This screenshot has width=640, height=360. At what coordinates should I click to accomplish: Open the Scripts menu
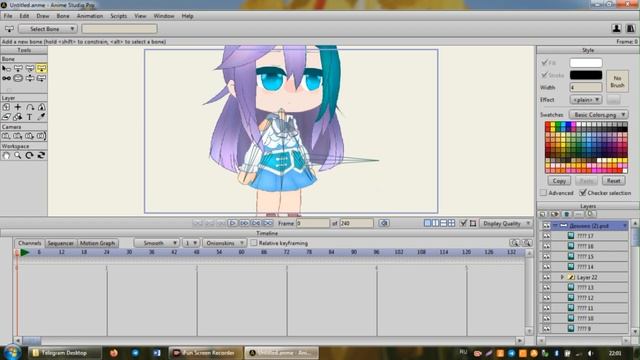tap(118, 16)
